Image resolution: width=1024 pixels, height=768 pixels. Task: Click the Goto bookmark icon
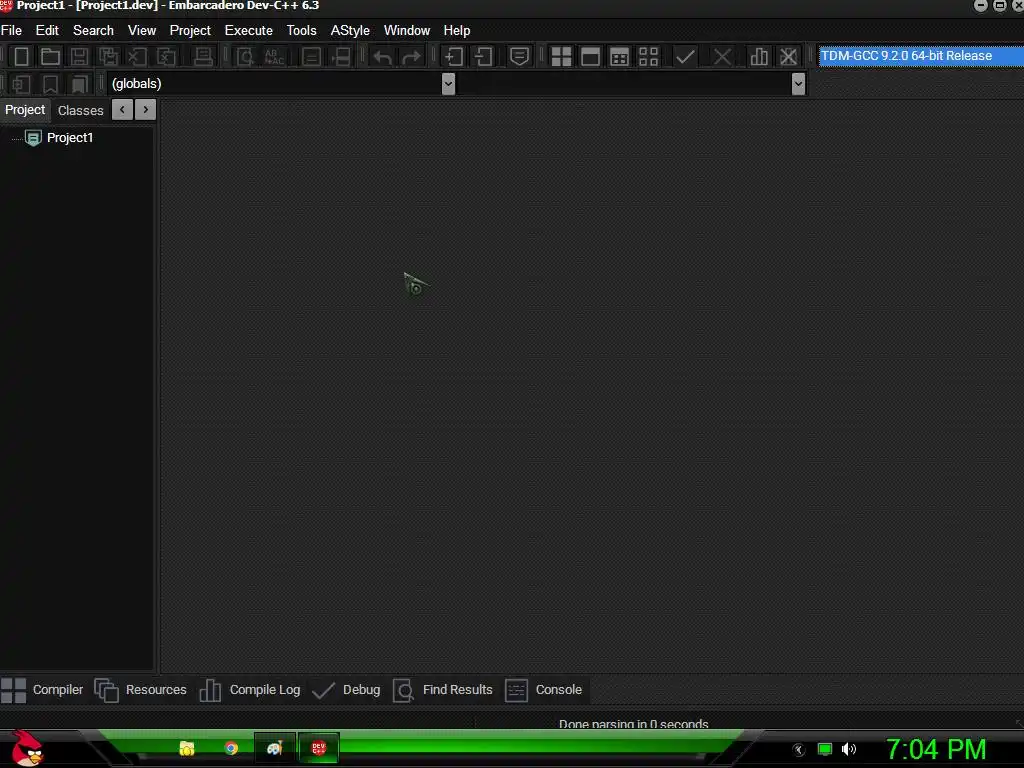pyautogui.click(x=79, y=84)
